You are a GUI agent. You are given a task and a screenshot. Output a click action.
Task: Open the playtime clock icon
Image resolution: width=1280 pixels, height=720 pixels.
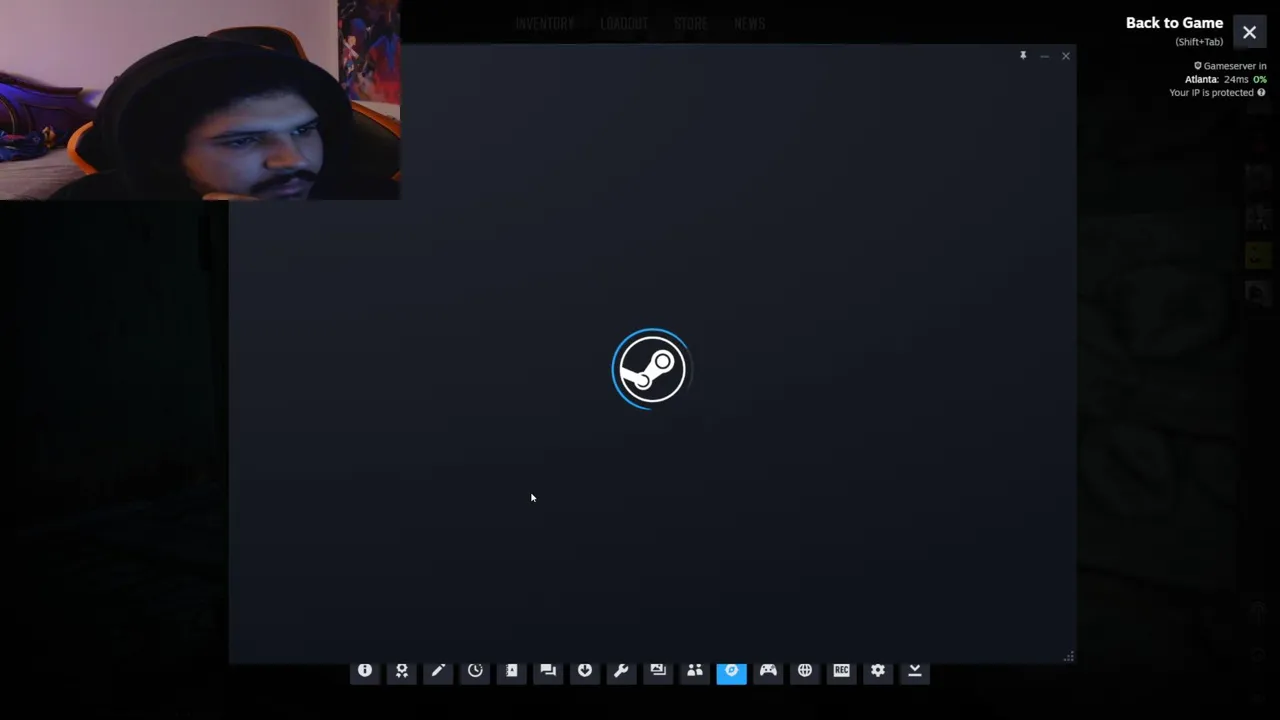coord(475,671)
